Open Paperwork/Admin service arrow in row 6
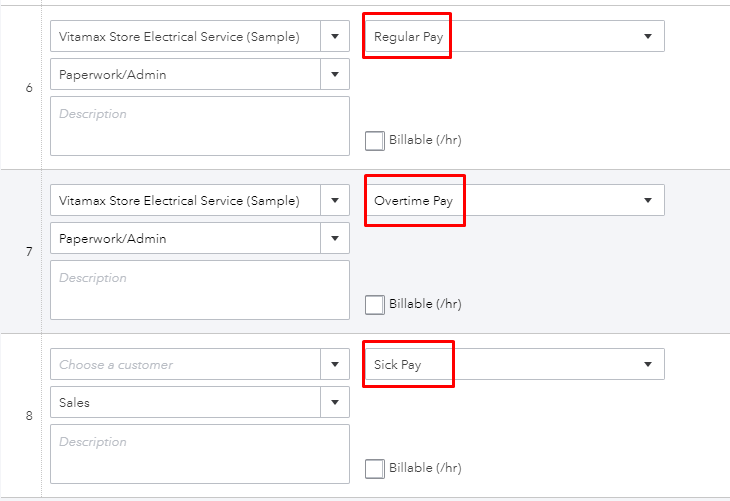The width and height of the screenshot is (730, 501). (x=335, y=74)
